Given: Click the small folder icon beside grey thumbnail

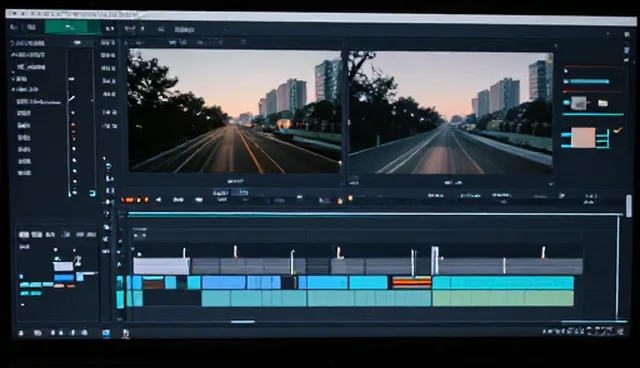Looking at the screenshot, I should coord(603,103).
